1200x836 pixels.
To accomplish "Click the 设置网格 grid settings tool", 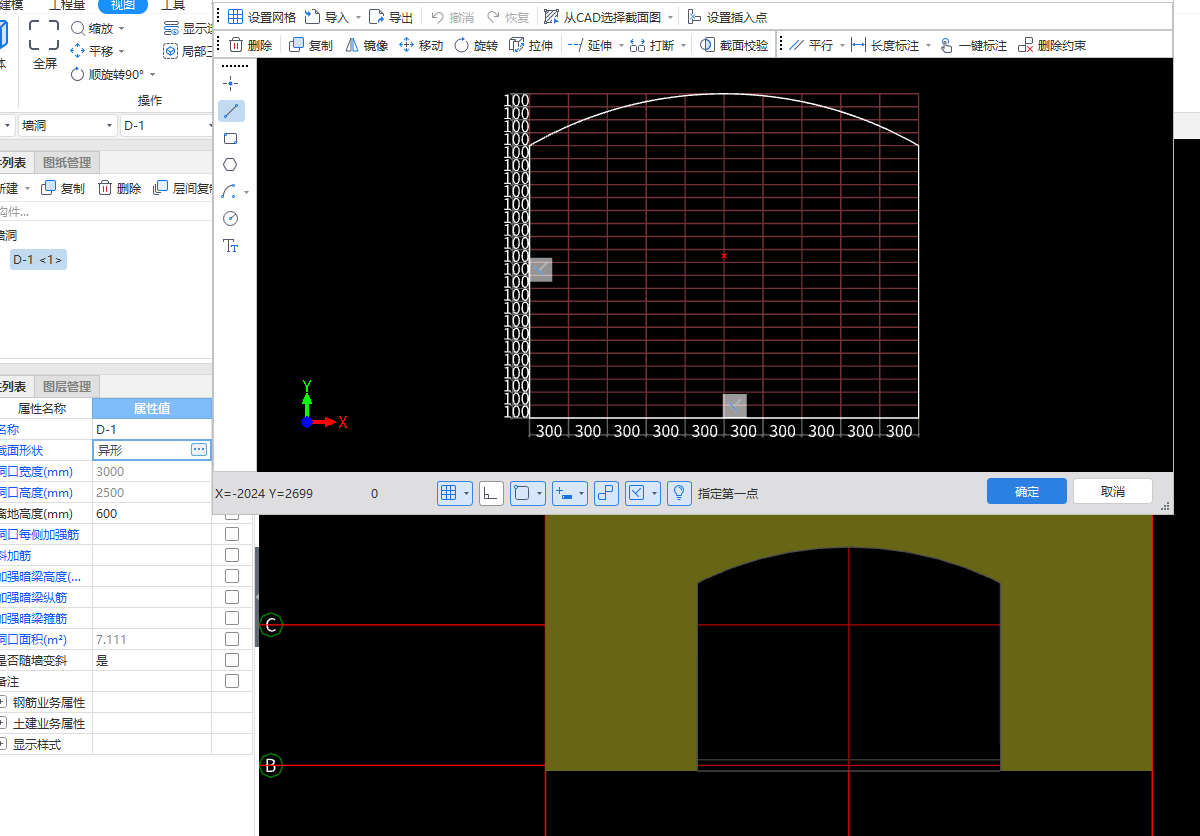I will point(261,17).
